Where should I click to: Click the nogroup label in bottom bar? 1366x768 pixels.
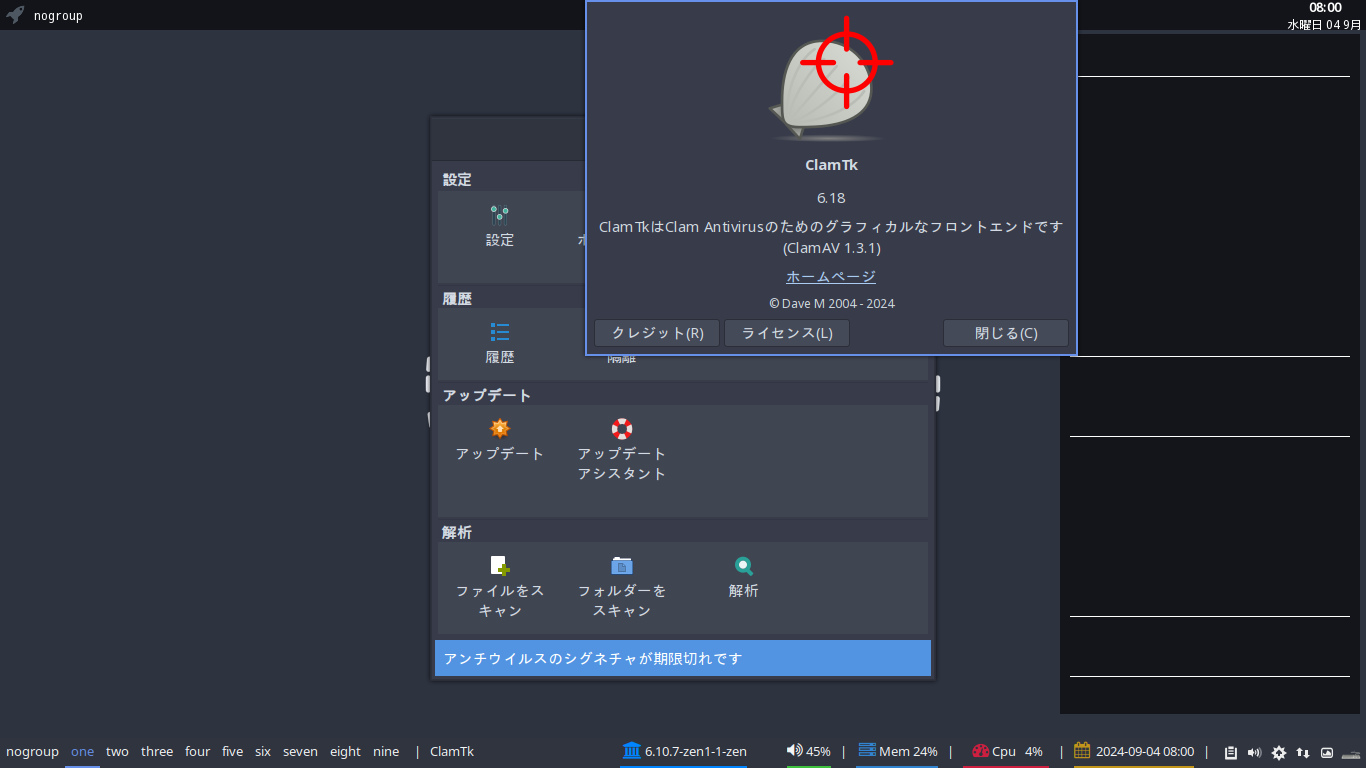pyautogui.click(x=32, y=751)
